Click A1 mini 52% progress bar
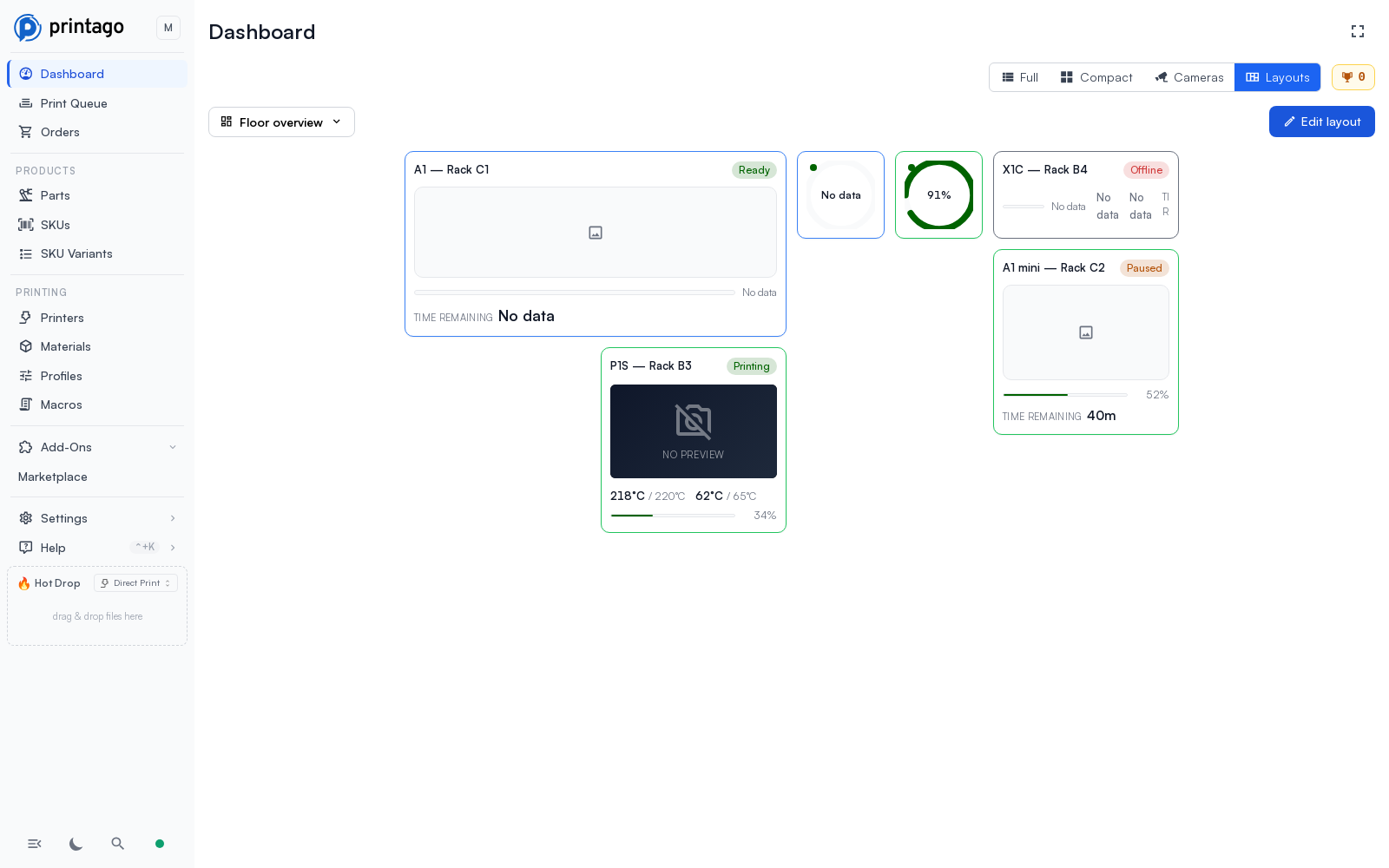The height and width of the screenshot is (868, 1389). click(x=1065, y=395)
